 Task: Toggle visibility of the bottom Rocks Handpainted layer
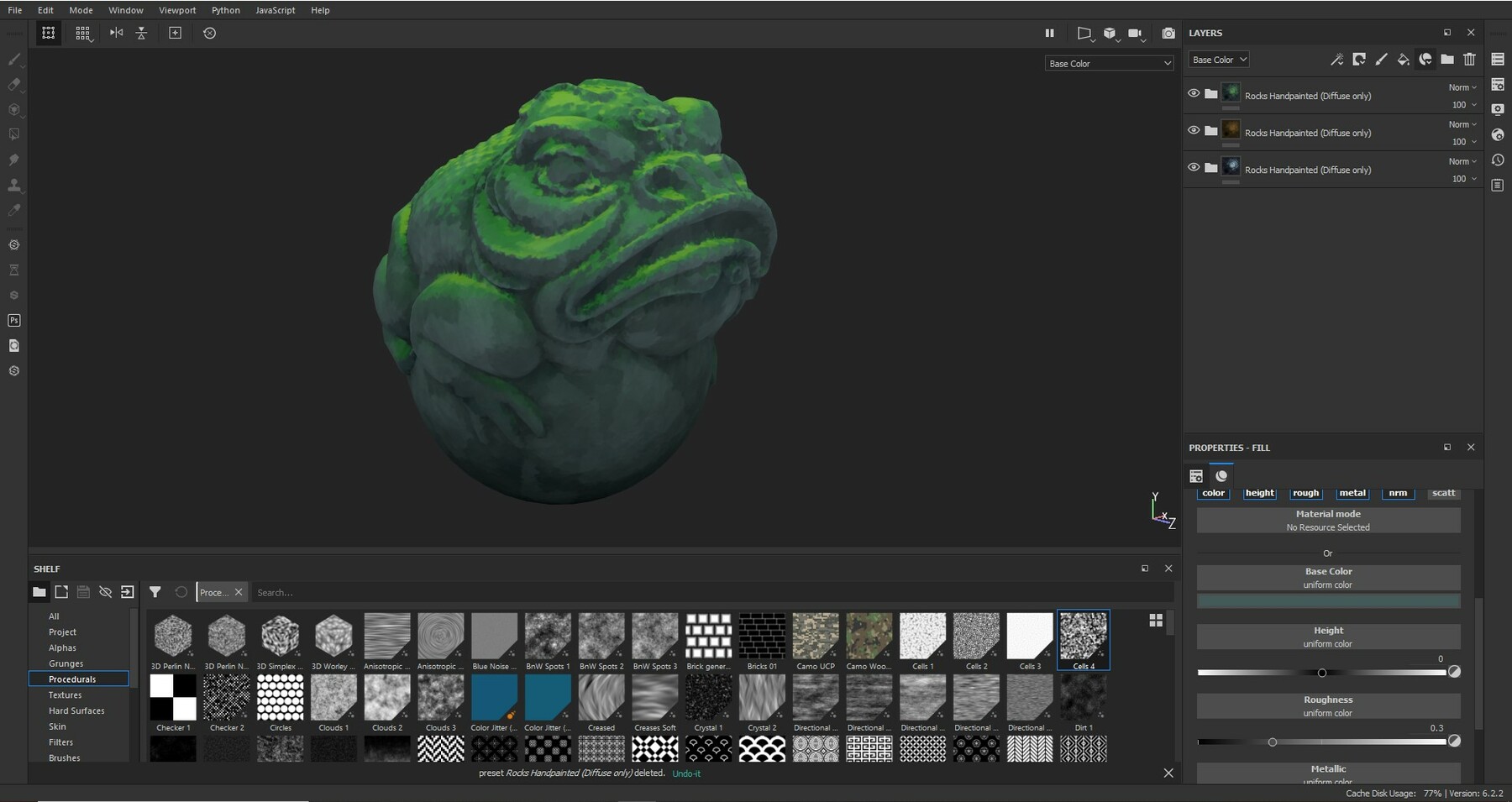point(1194,167)
